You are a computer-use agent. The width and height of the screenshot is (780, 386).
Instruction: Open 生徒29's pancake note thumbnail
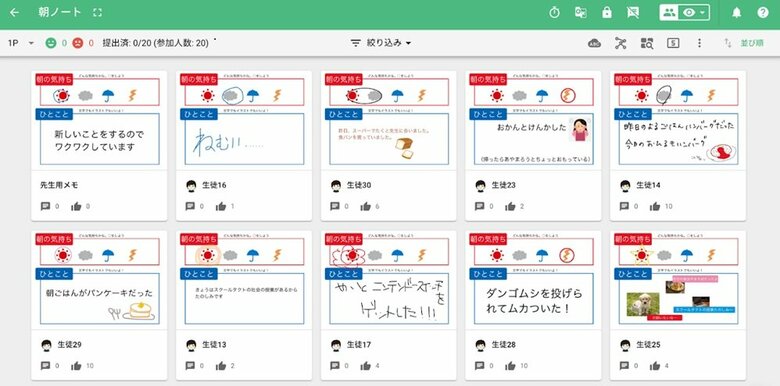click(99, 280)
